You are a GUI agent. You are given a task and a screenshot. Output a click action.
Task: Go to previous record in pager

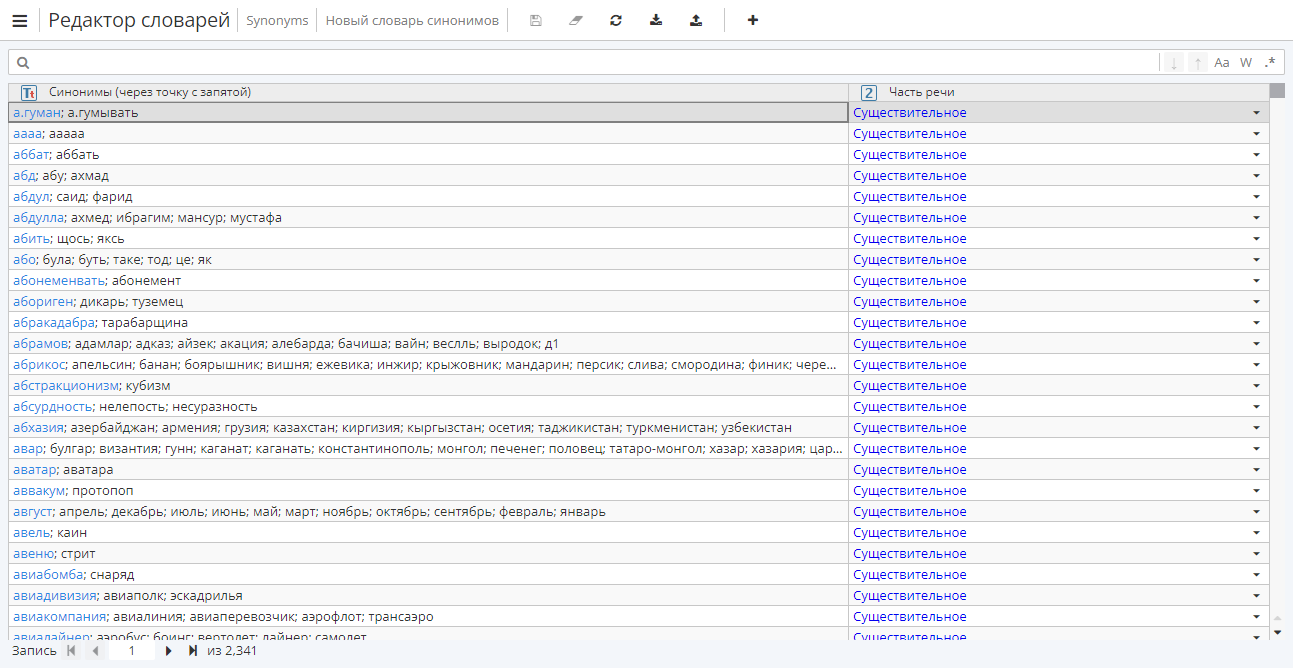pos(96,651)
